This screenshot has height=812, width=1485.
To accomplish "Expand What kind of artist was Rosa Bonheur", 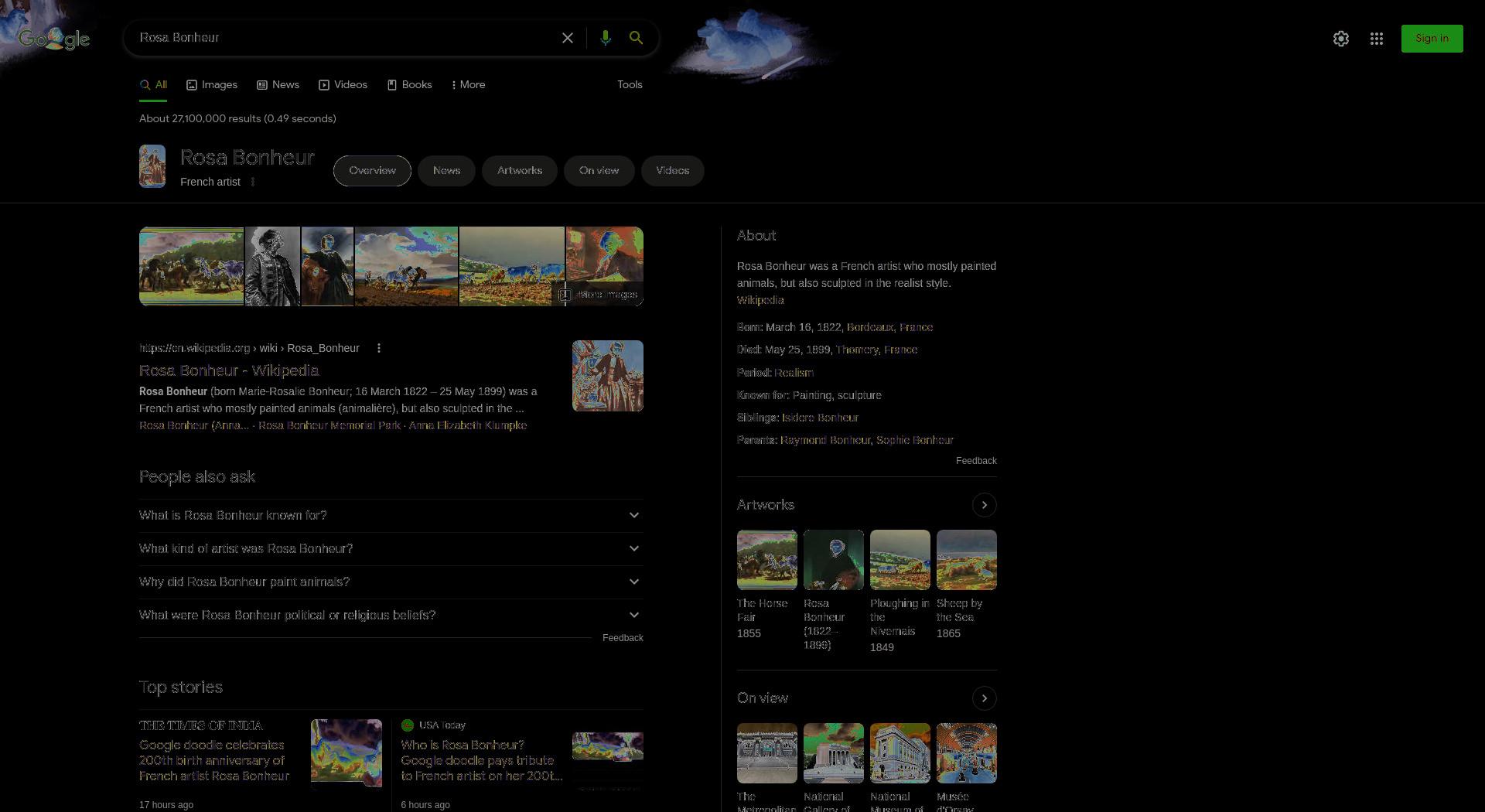I will tap(391, 548).
